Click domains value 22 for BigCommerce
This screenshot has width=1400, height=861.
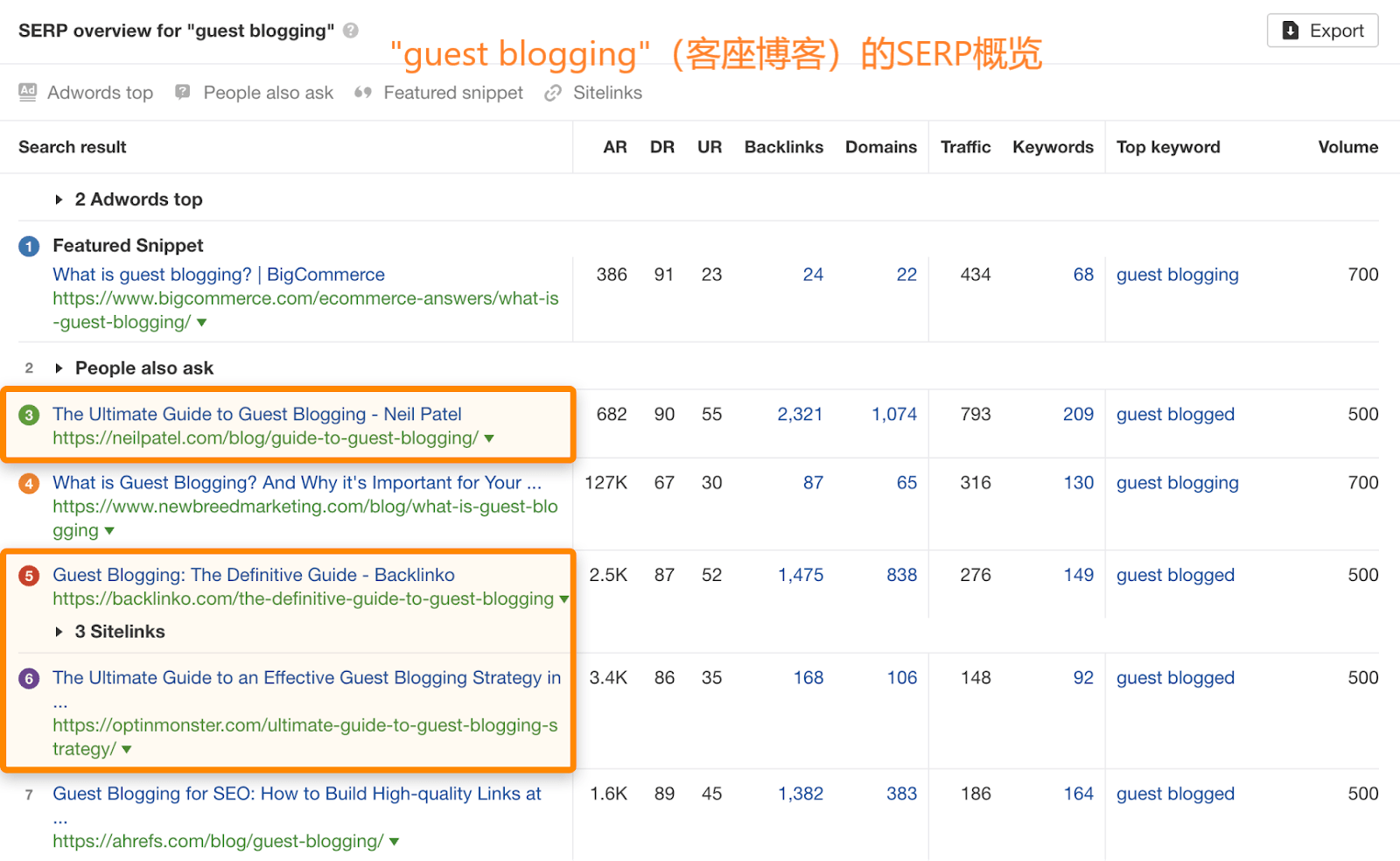[906, 275]
